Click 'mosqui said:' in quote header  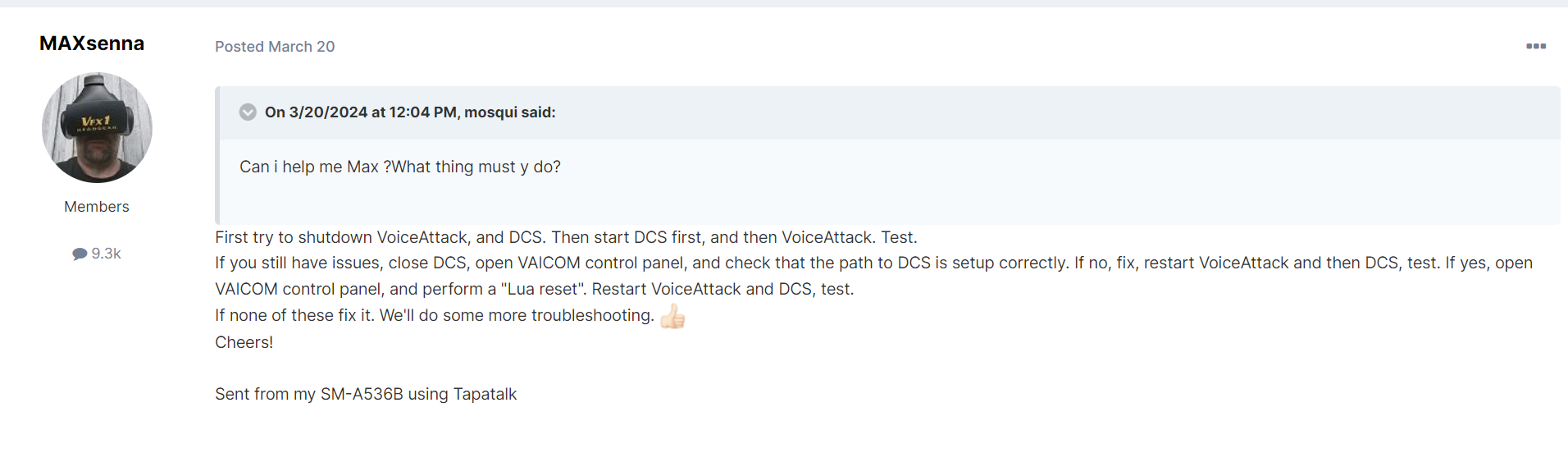pyautogui.click(x=510, y=112)
